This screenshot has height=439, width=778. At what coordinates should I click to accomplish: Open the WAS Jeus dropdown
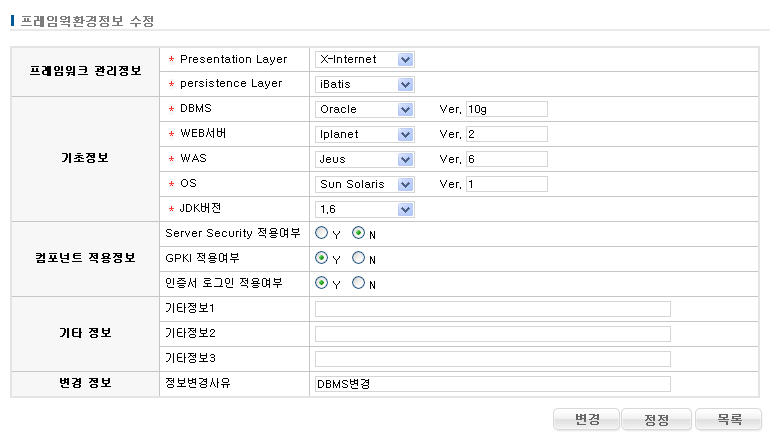point(364,159)
